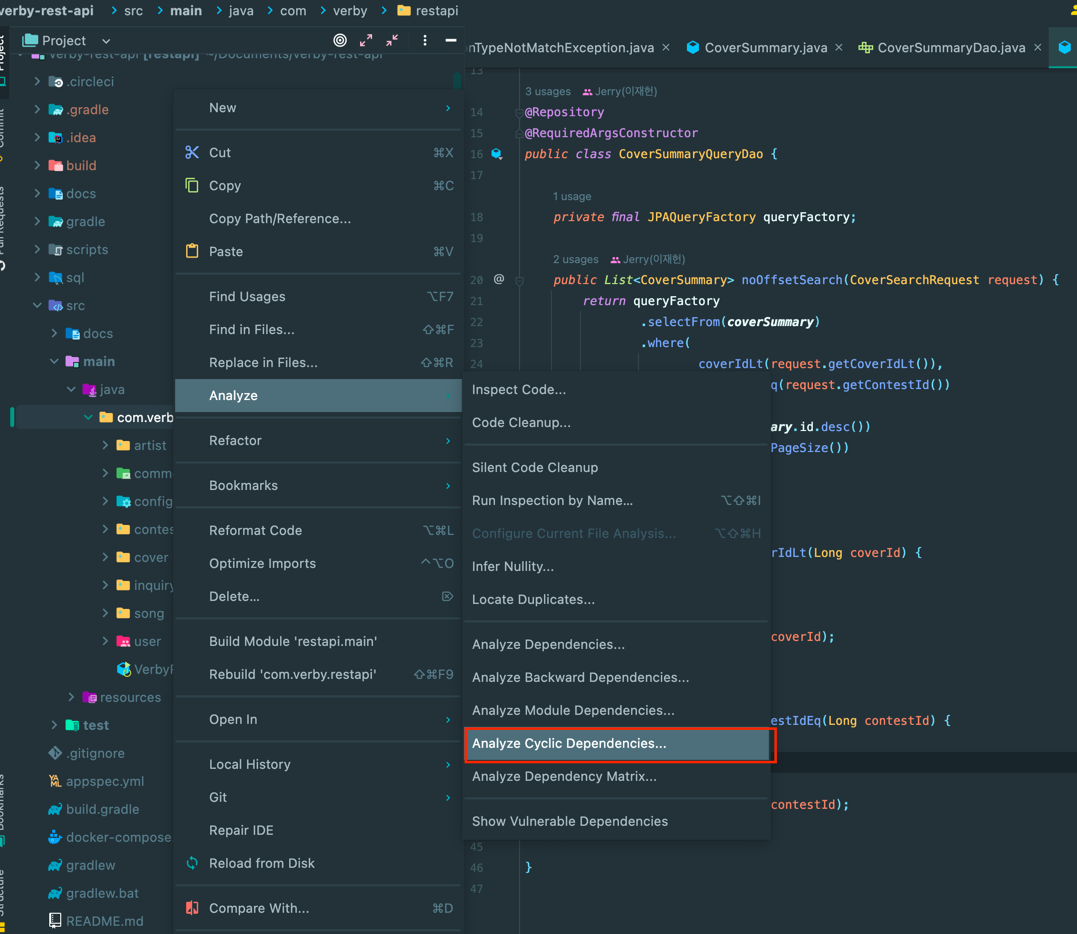Open the Git submenu
The height and width of the screenshot is (934, 1077).
point(318,797)
